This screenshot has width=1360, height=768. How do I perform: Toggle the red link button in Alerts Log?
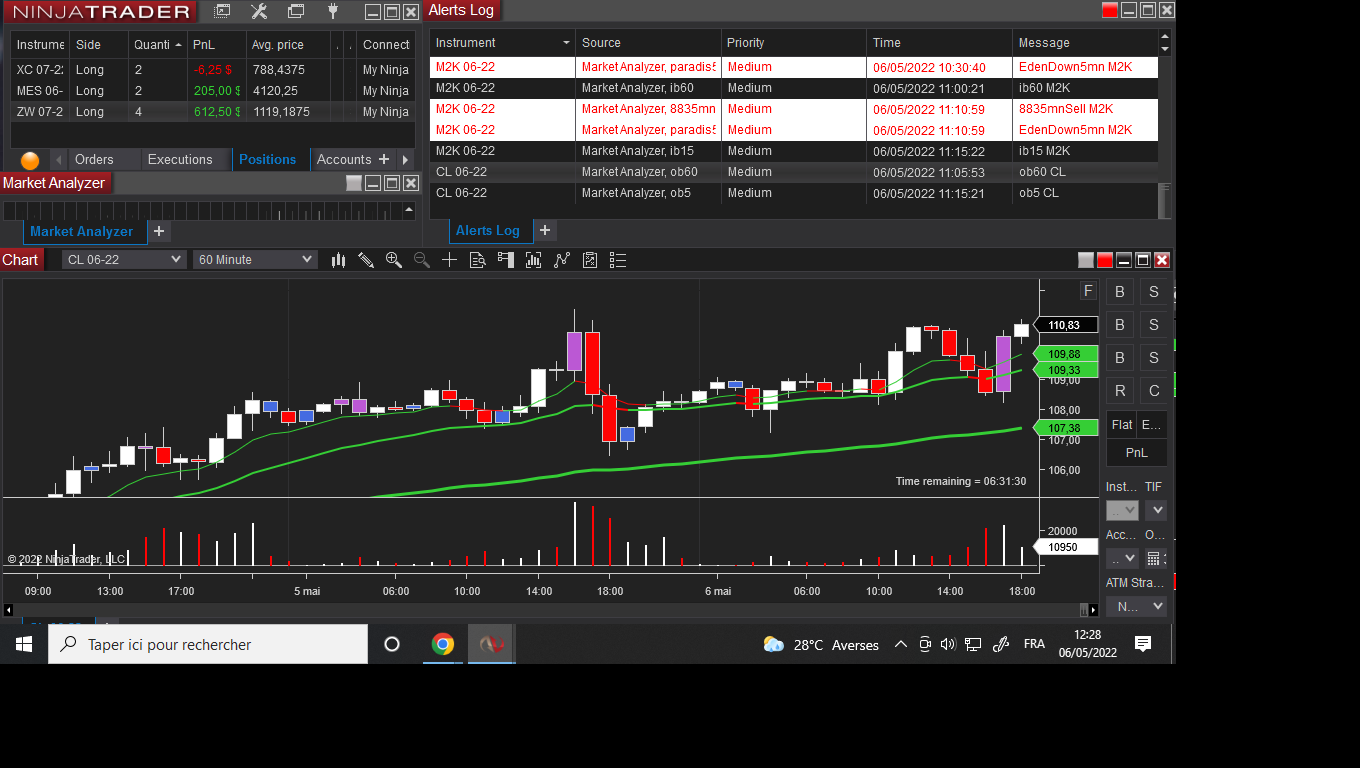pos(1110,10)
